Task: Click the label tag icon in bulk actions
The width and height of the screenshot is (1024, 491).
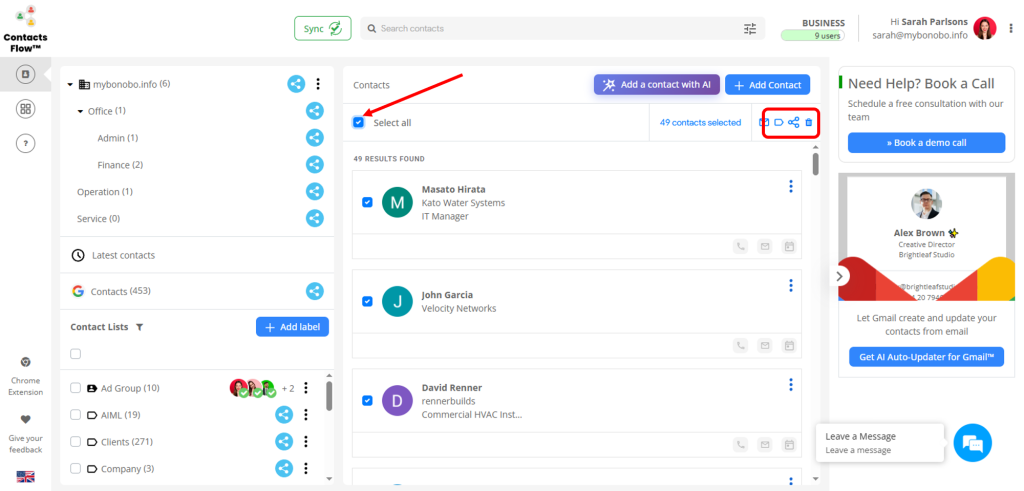Action: [779, 122]
